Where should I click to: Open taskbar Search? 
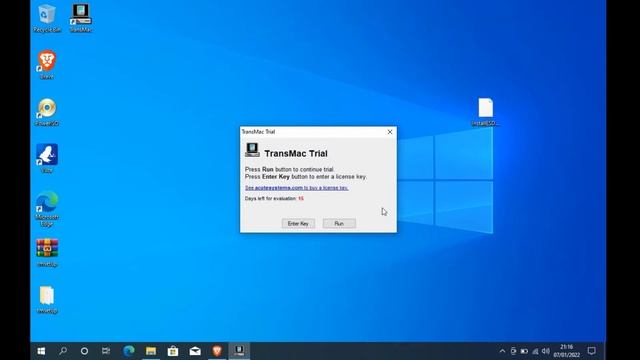(63, 351)
